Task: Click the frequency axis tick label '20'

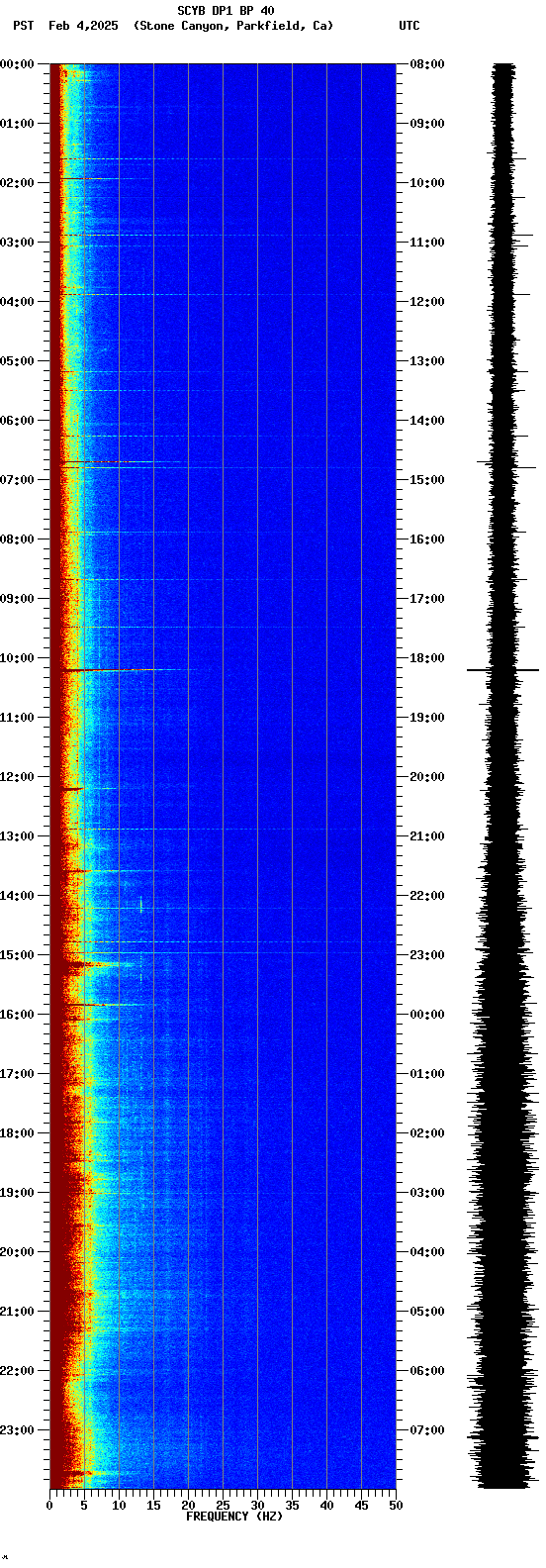Action: (188, 1506)
